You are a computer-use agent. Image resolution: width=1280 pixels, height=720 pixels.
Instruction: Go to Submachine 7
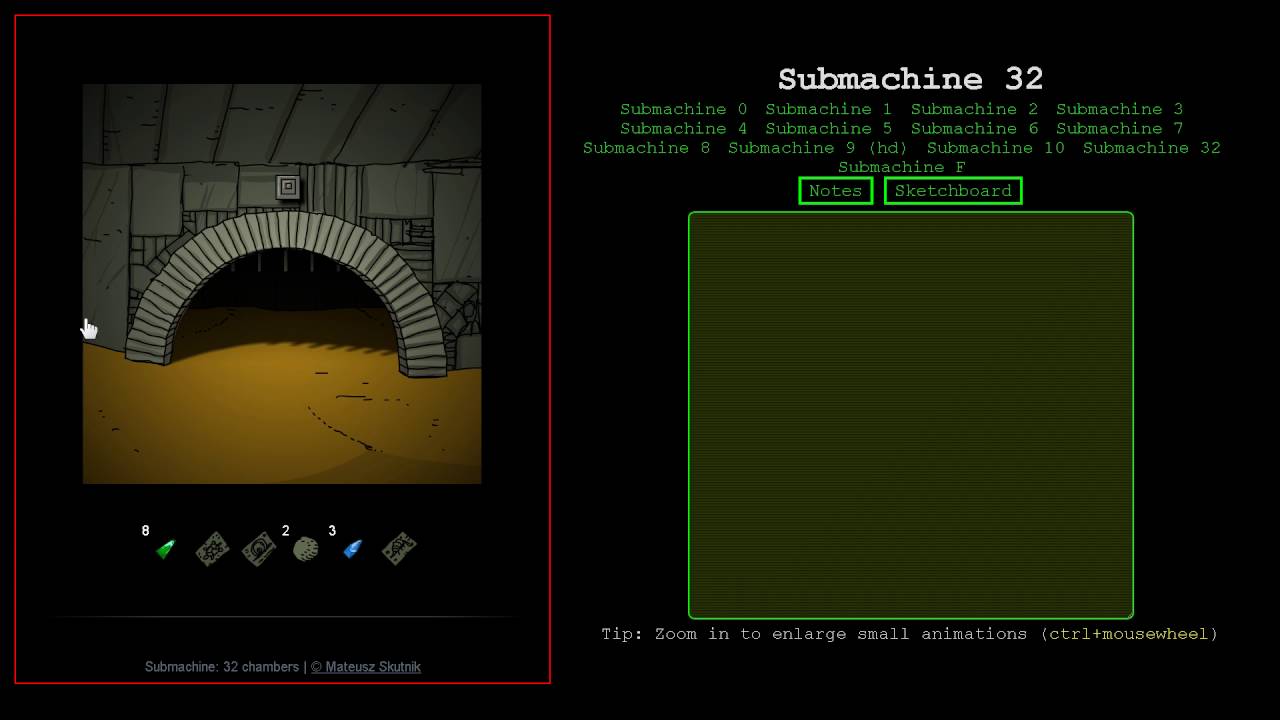(1119, 128)
